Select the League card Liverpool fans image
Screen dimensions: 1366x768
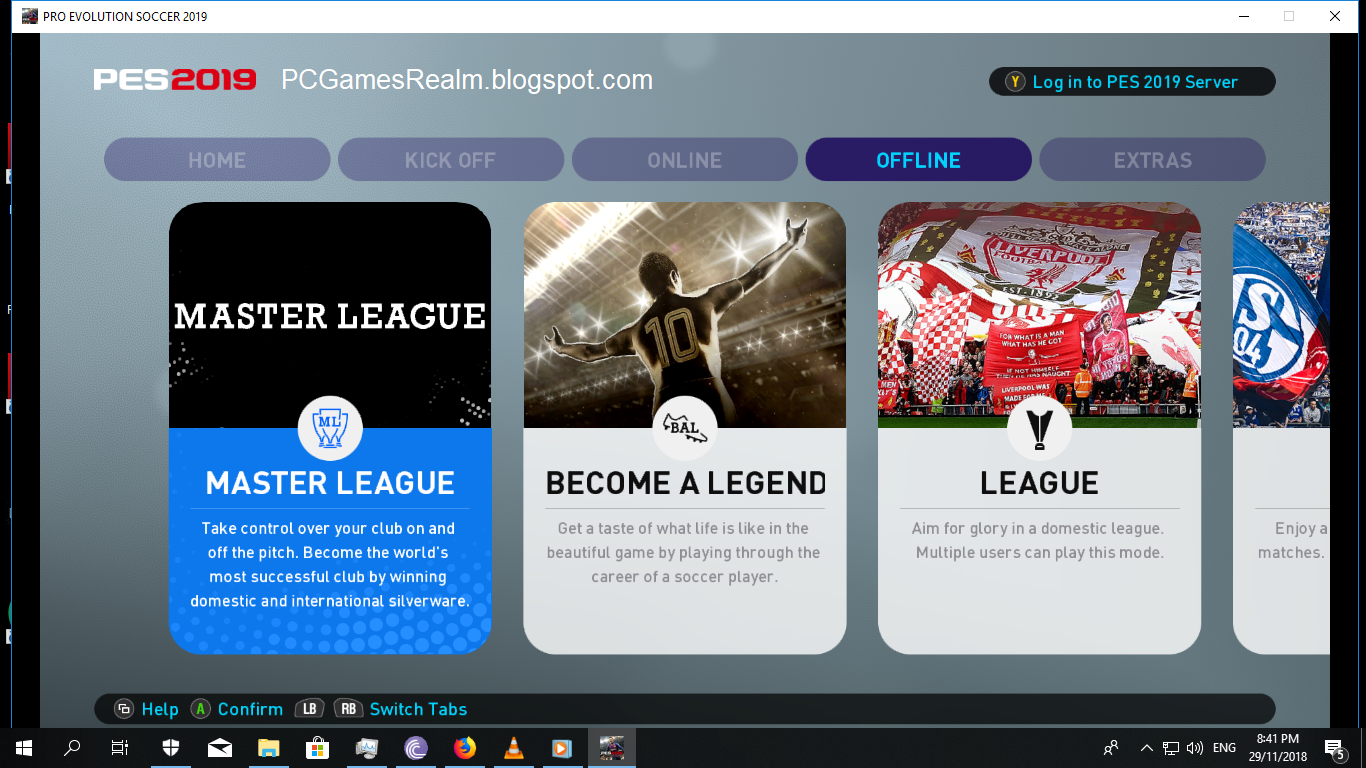pyautogui.click(x=1039, y=315)
